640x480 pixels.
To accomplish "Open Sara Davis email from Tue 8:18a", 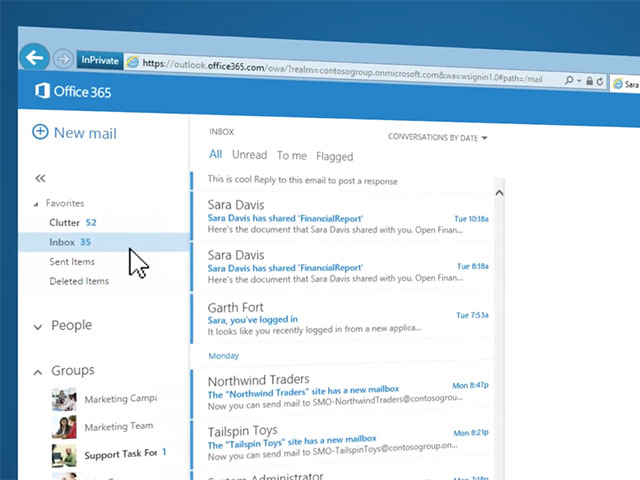I will pos(342,266).
